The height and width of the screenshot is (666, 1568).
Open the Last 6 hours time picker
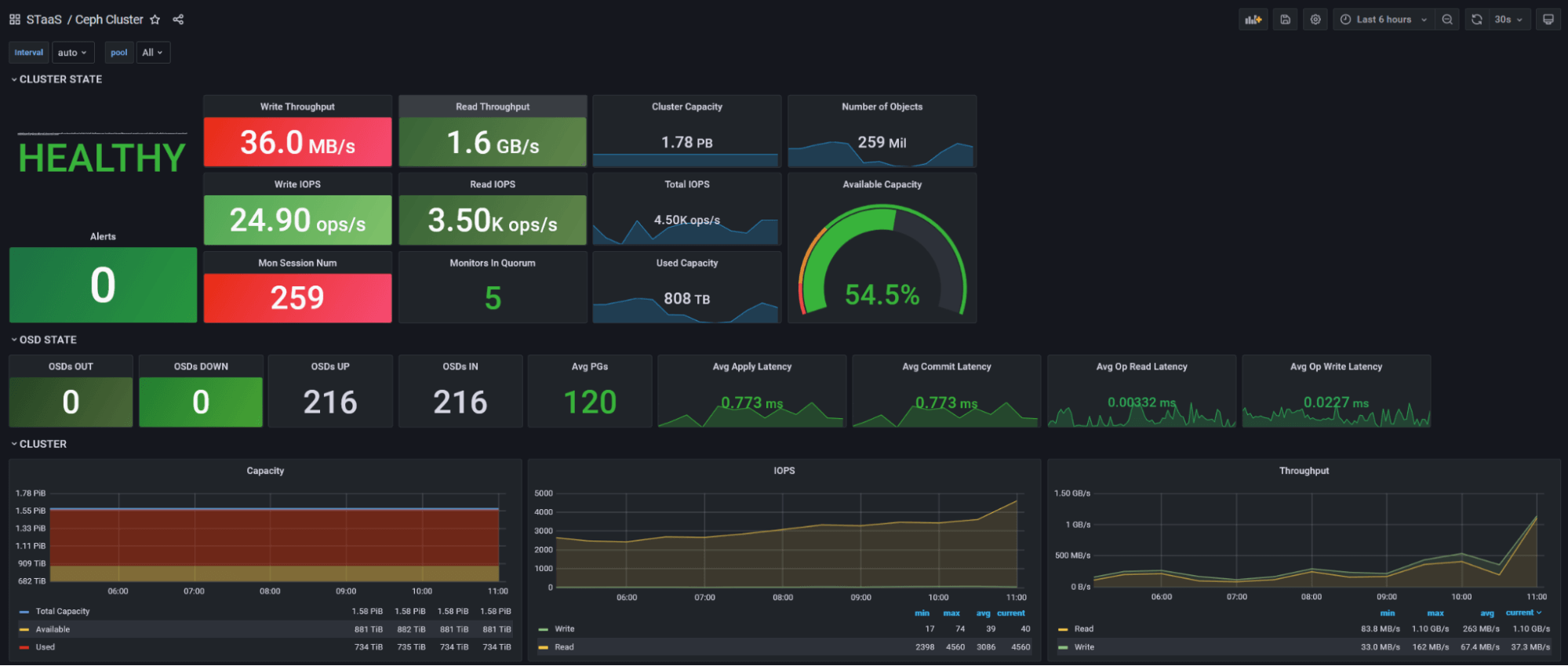(1384, 20)
